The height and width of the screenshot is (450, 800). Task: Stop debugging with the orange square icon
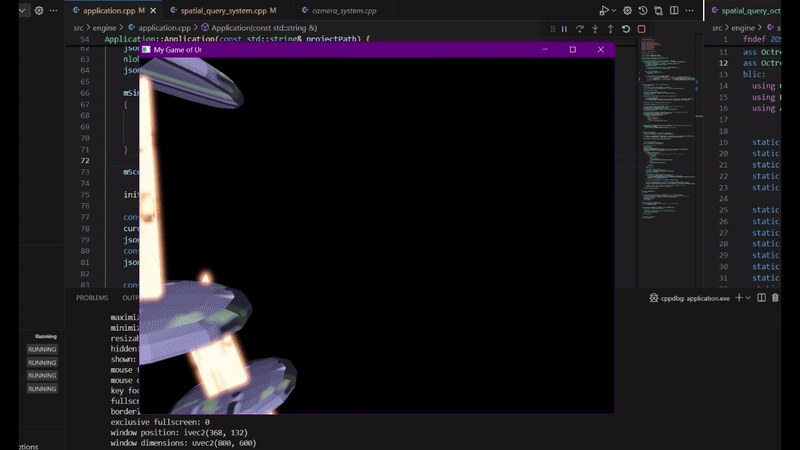[x=641, y=29]
